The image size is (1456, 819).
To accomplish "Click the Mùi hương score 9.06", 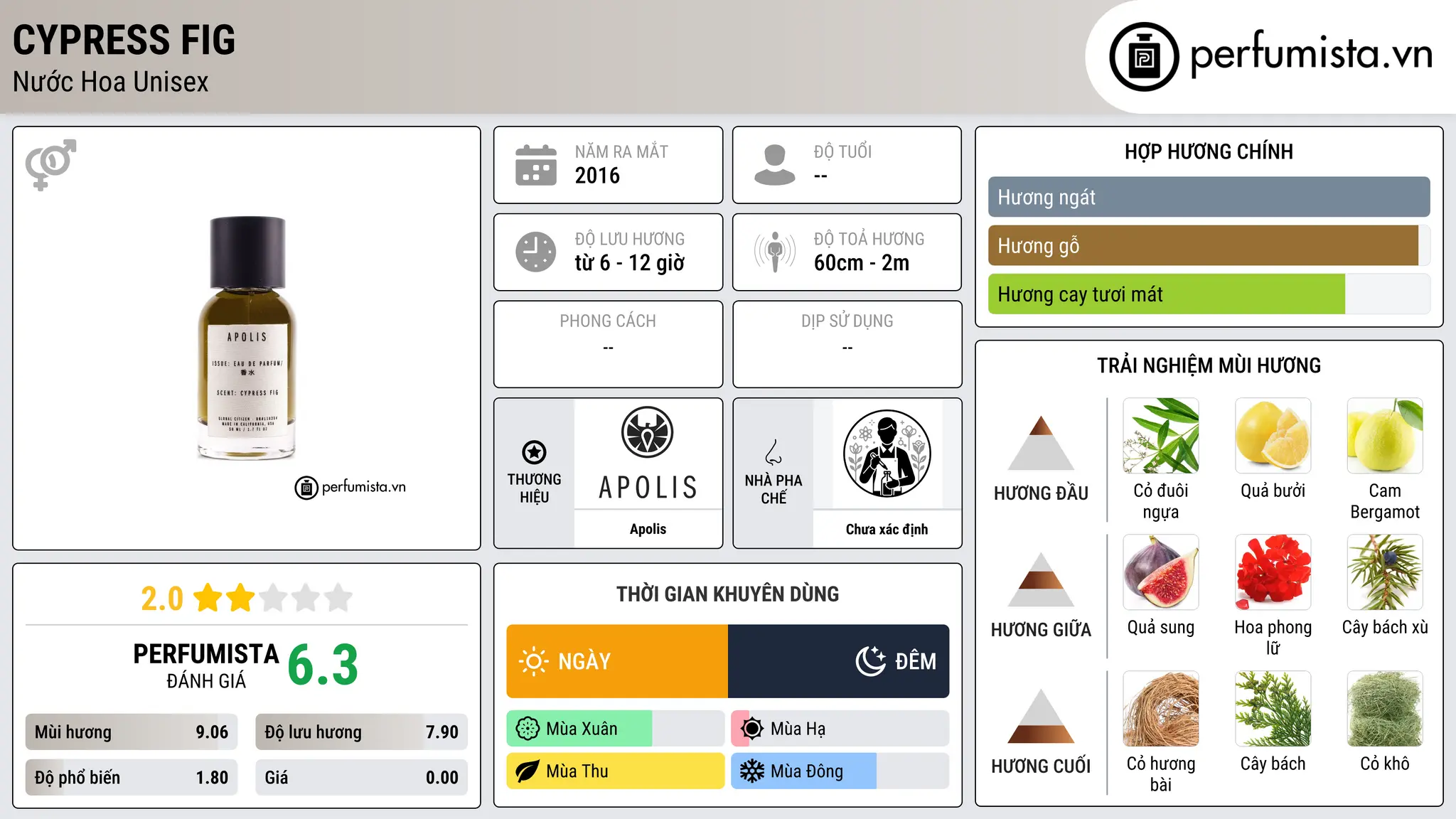I will pos(212,732).
